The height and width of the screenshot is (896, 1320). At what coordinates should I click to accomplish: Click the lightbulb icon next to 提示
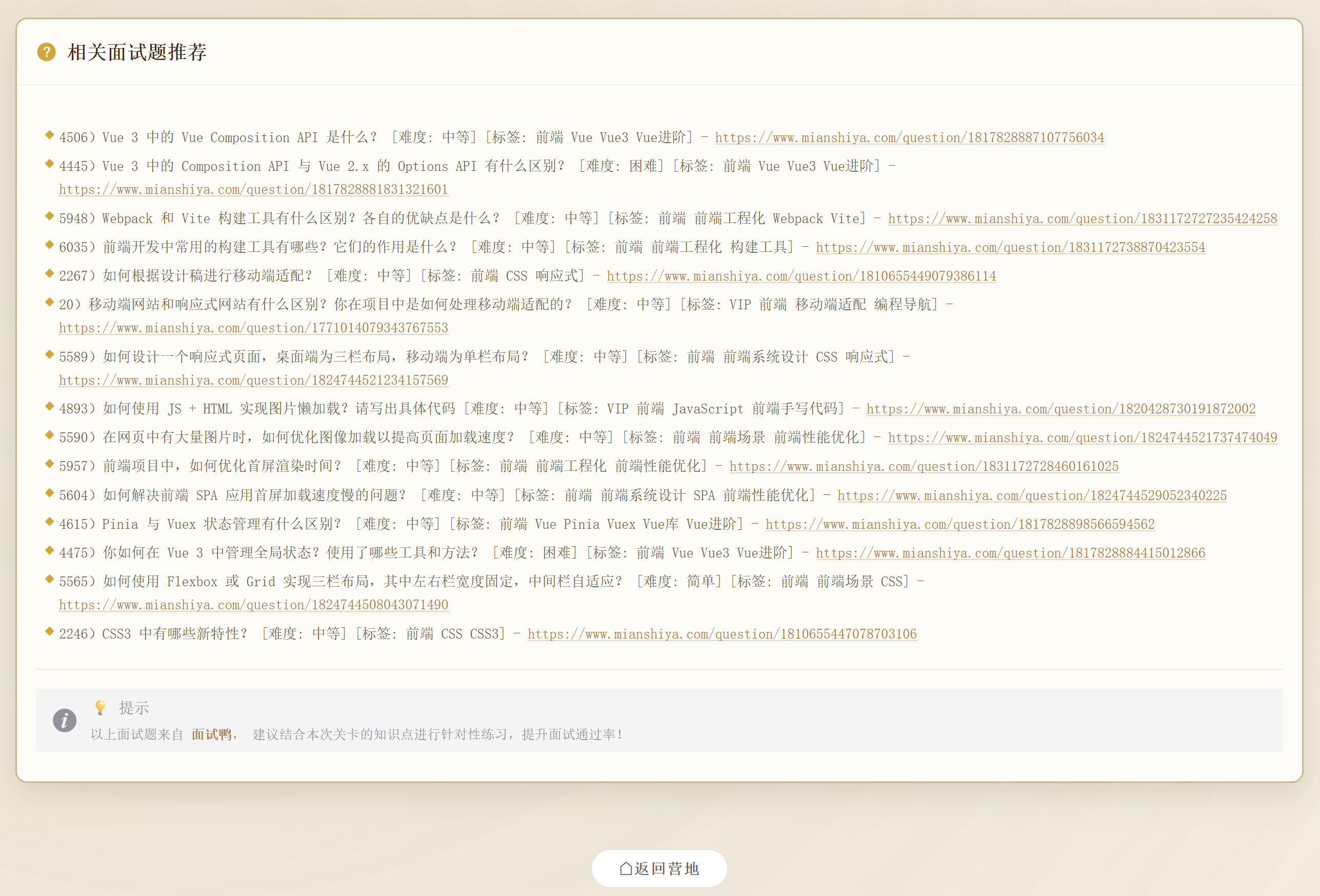[x=101, y=707]
